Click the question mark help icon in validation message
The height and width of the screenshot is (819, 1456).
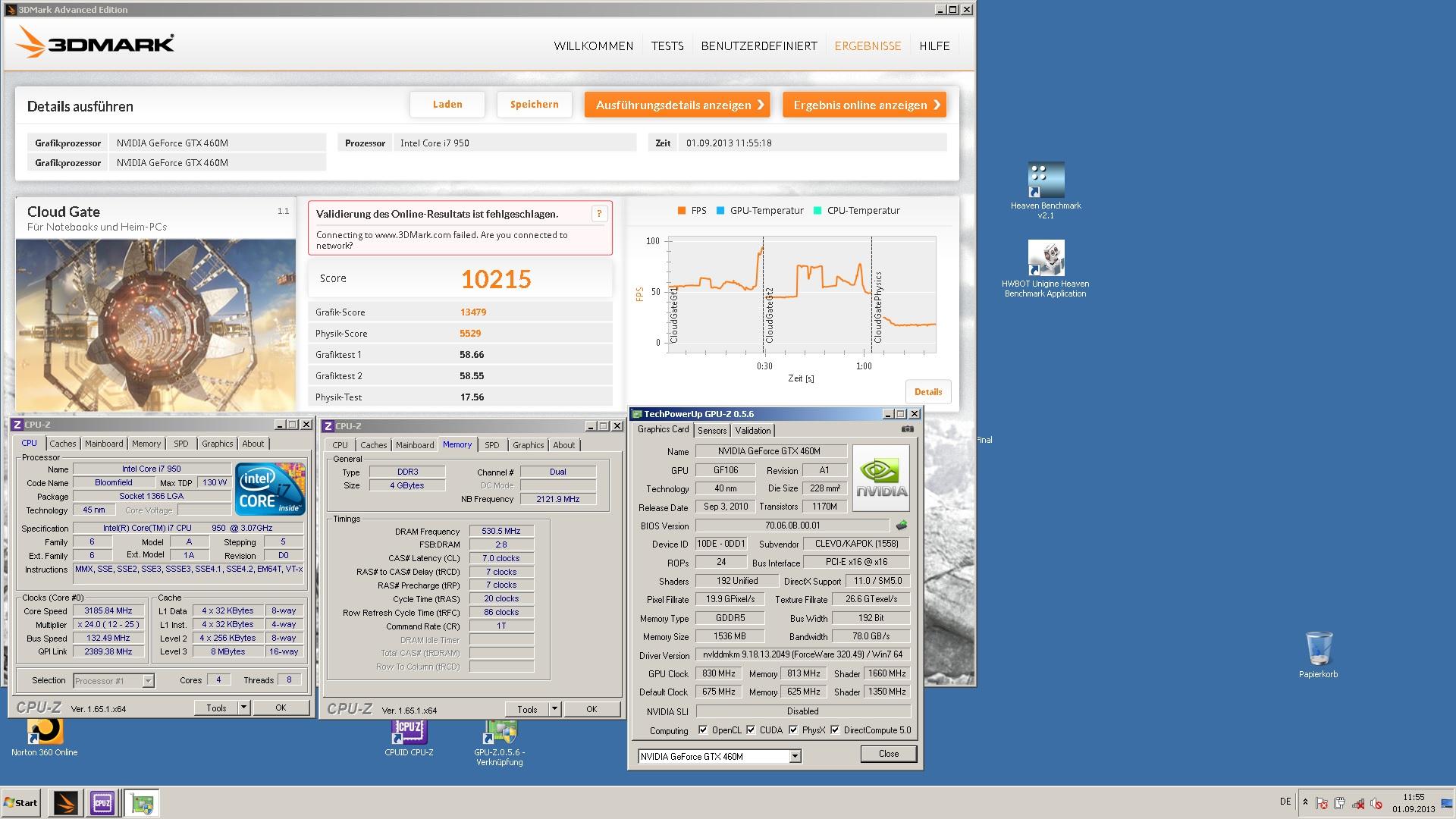click(x=599, y=214)
